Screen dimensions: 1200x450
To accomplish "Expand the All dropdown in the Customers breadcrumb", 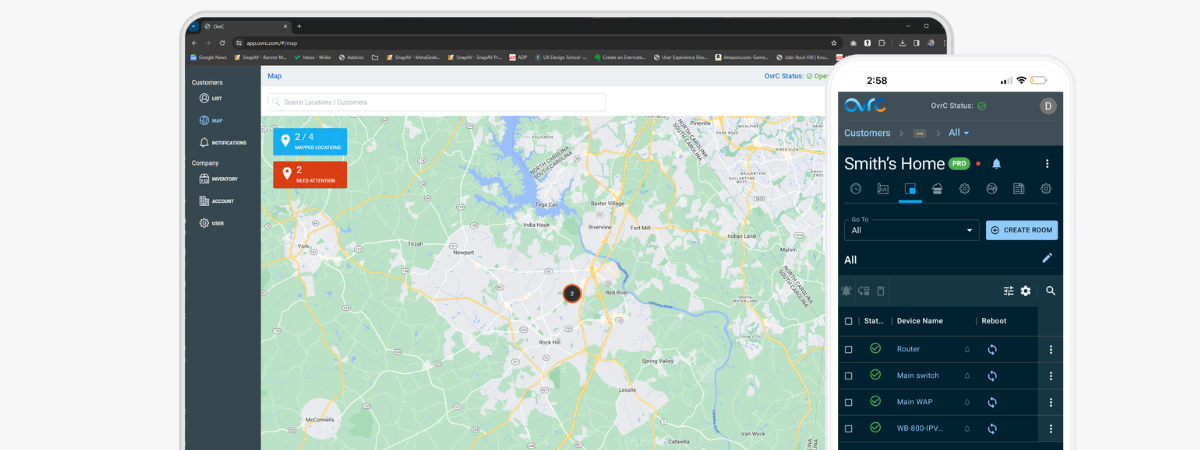I will point(959,133).
